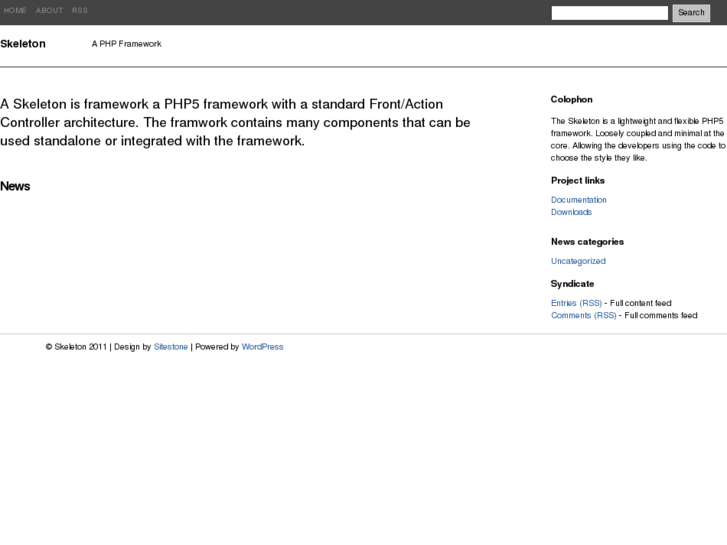Open the Entries (RSS) feed link
This screenshot has height=545, width=727.
[576, 303]
